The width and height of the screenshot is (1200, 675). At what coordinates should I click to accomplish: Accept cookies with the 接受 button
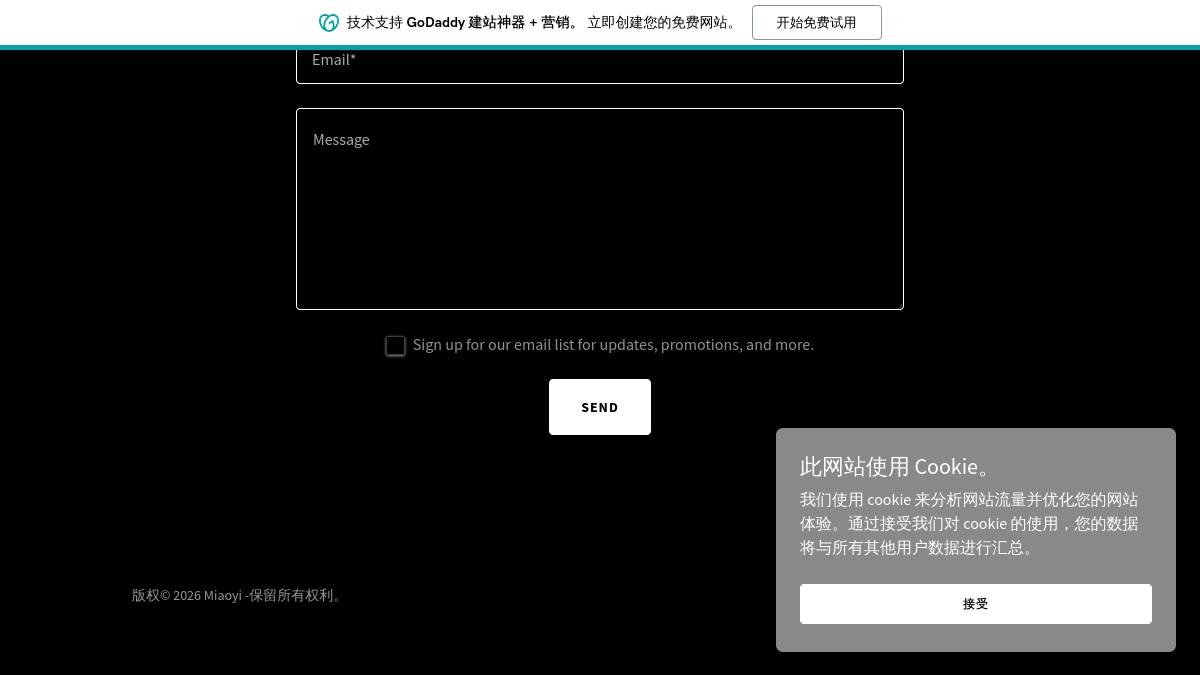click(976, 604)
